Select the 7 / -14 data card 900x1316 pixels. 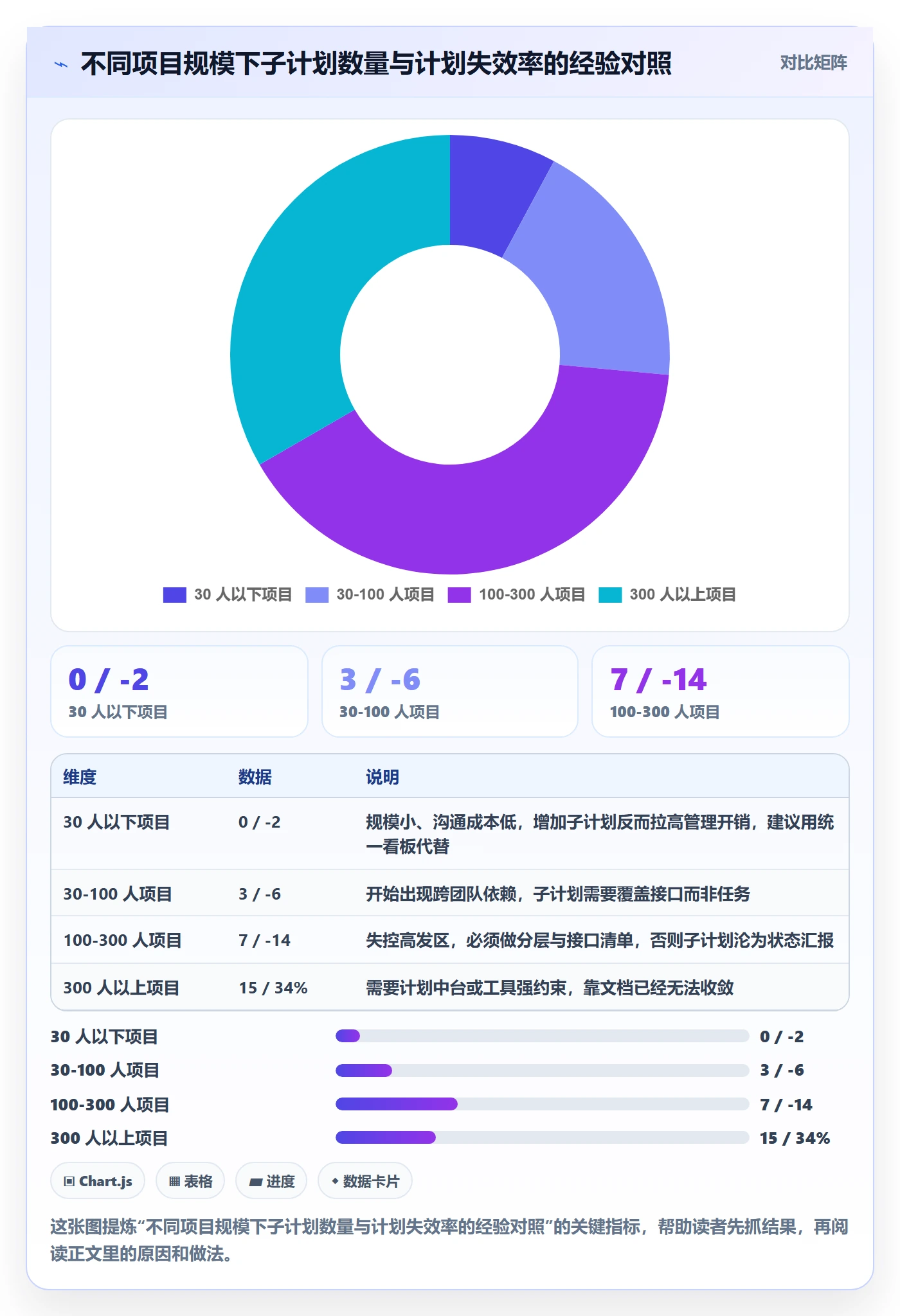(x=720, y=691)
